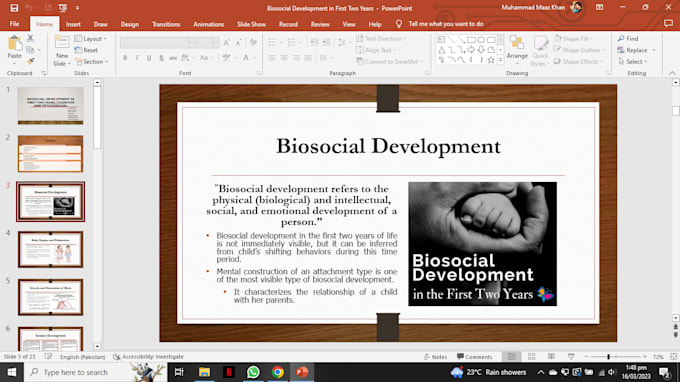
Task: Open the Section dropdown
Action: click(x=92, y=62)
